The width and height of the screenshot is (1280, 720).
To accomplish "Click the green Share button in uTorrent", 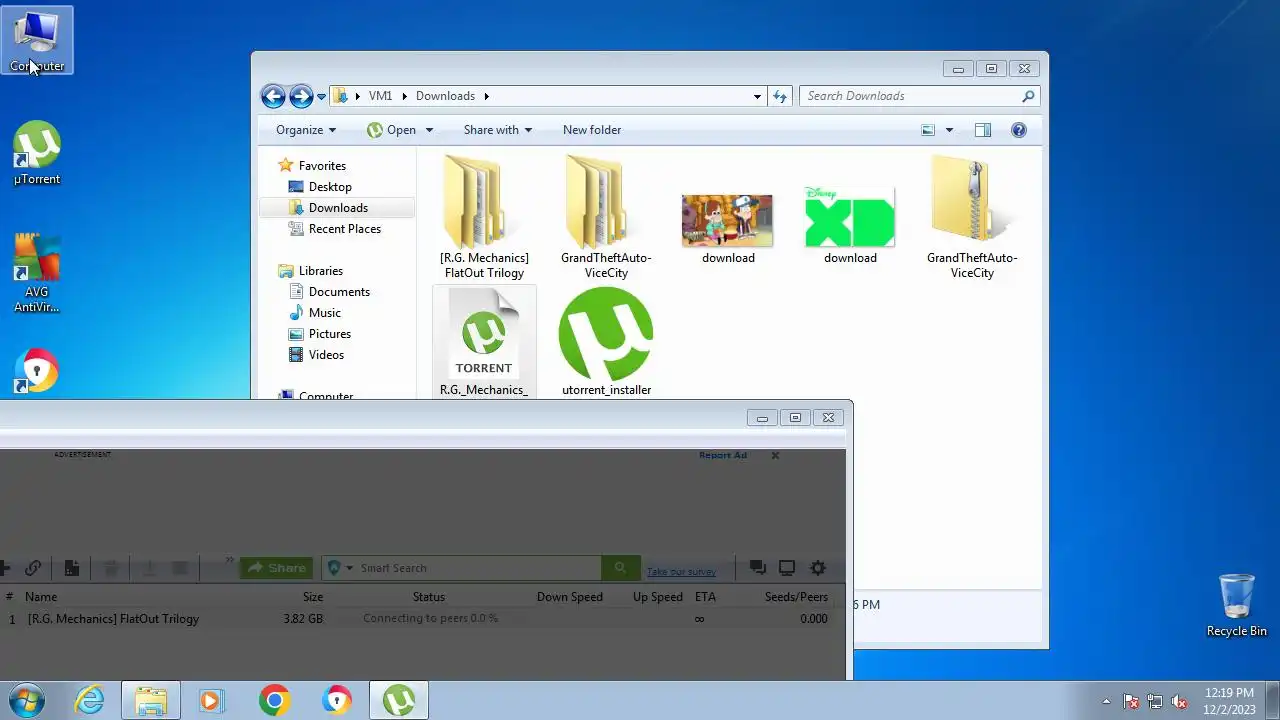I will click(276, 568).
